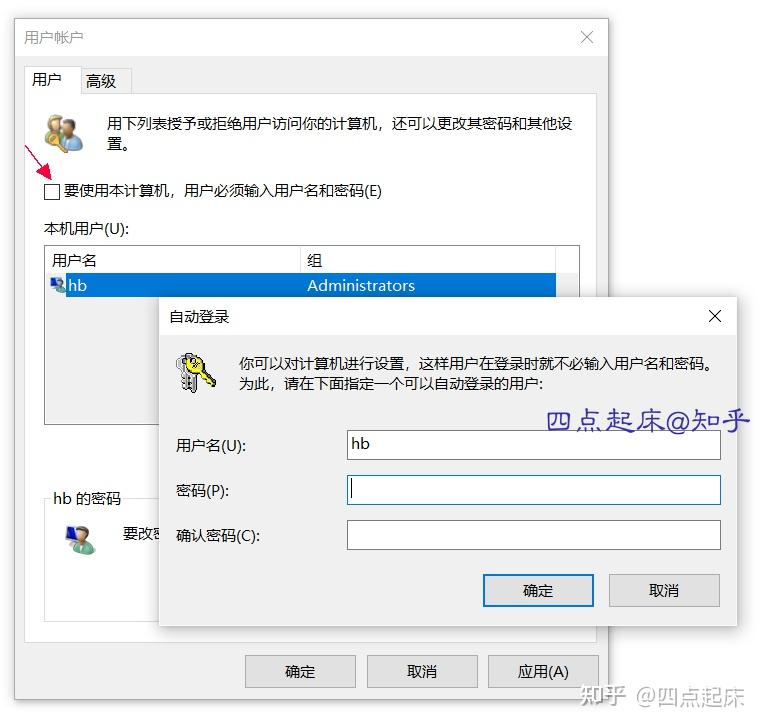Click the users-with-key icon beside description
This screenshot has height=728, width=763.
(x=64, y=133)
